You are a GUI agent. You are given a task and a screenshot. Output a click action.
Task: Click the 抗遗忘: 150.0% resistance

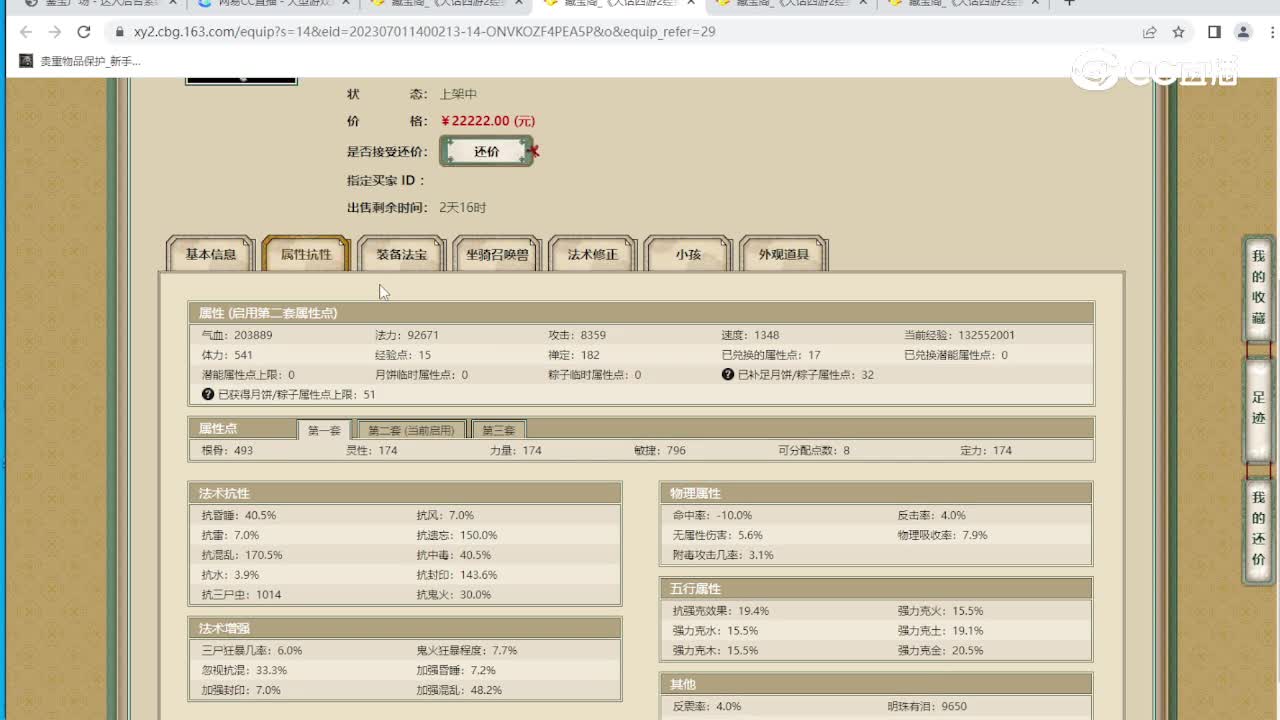tap(457, 535)
